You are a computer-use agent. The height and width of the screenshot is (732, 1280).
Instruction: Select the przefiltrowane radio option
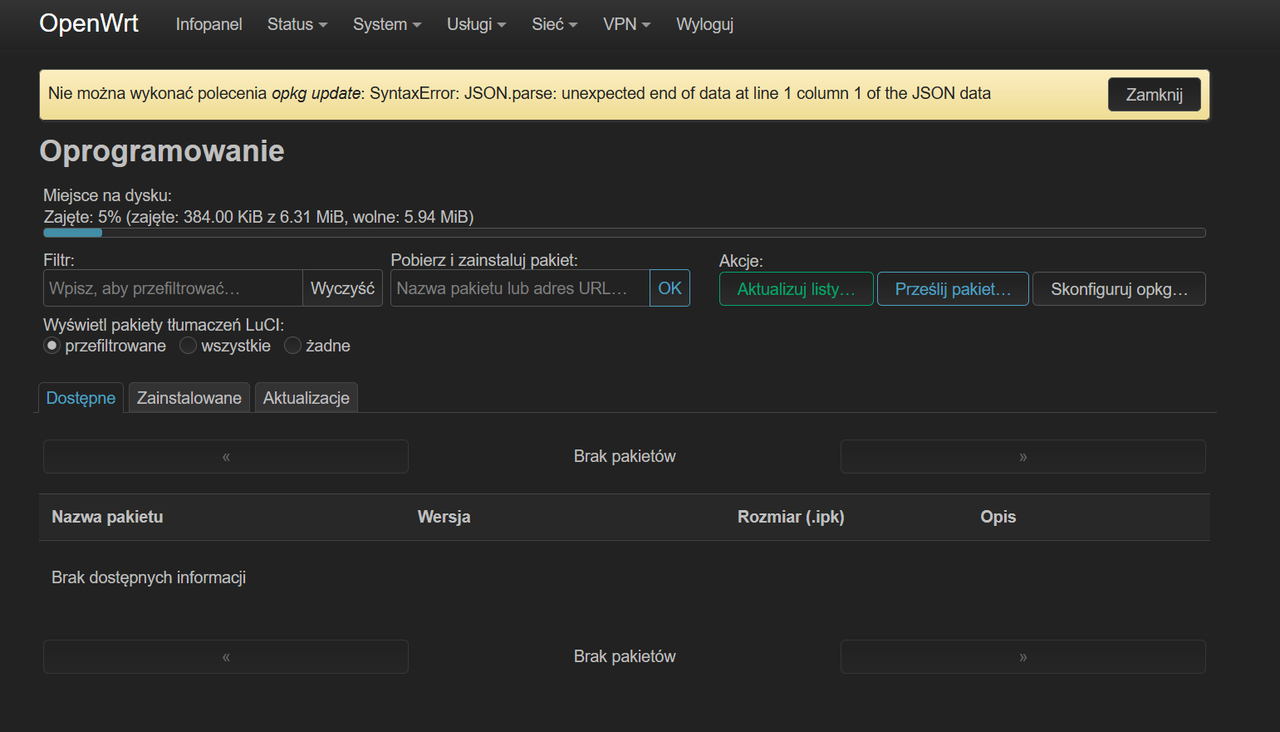pyautogui.click(x=52, y=346)
